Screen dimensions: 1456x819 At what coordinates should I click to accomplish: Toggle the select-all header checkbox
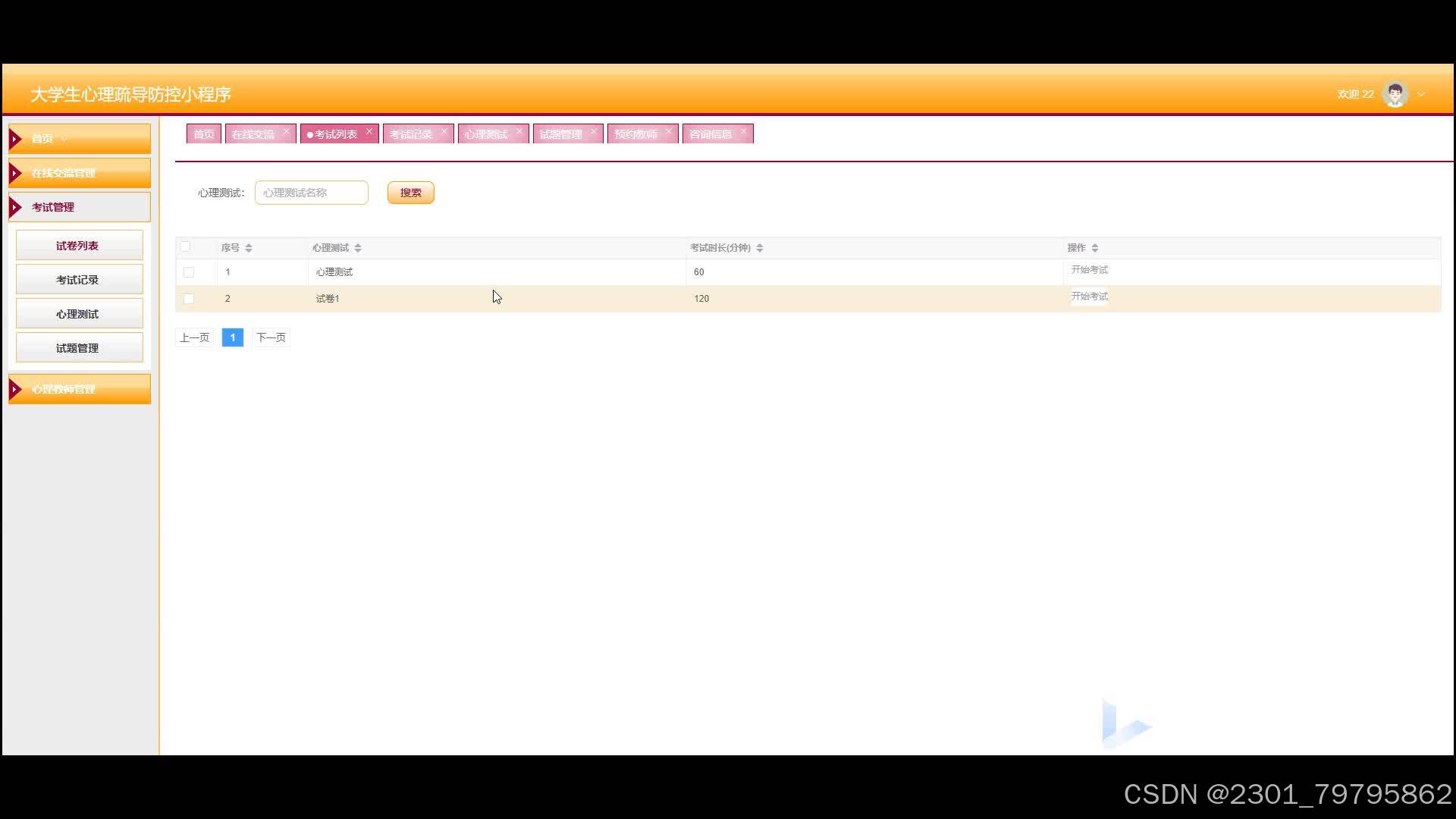(185, 246)
